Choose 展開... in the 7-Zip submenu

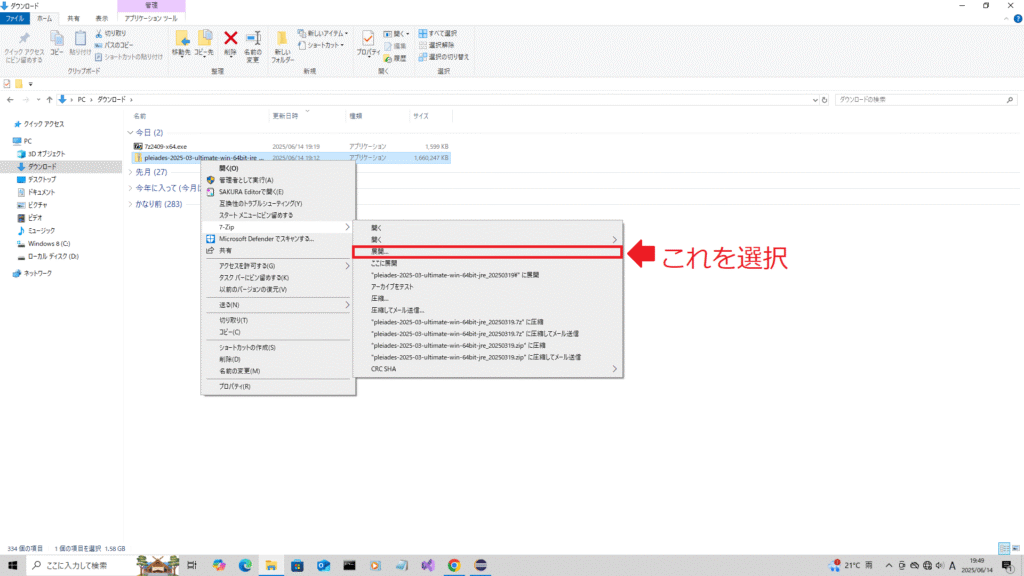pos(488,251)
